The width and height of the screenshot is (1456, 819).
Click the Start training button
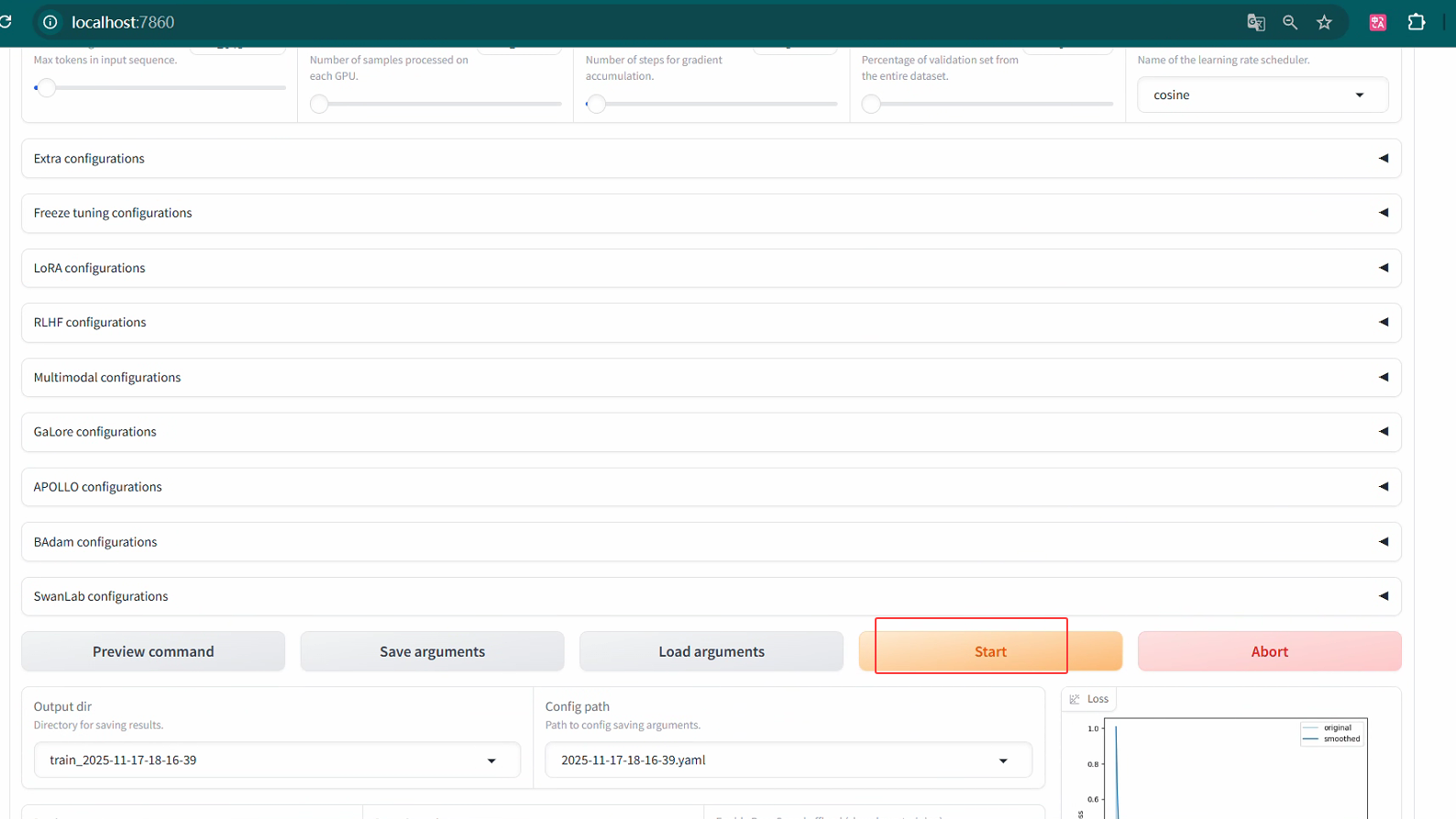tap(990, 651)
